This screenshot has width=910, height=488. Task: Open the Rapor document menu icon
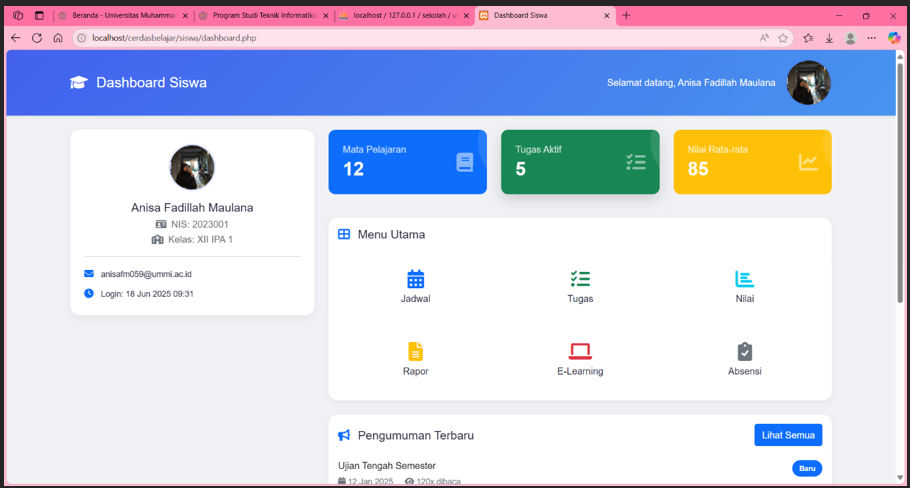pos(416,352)
